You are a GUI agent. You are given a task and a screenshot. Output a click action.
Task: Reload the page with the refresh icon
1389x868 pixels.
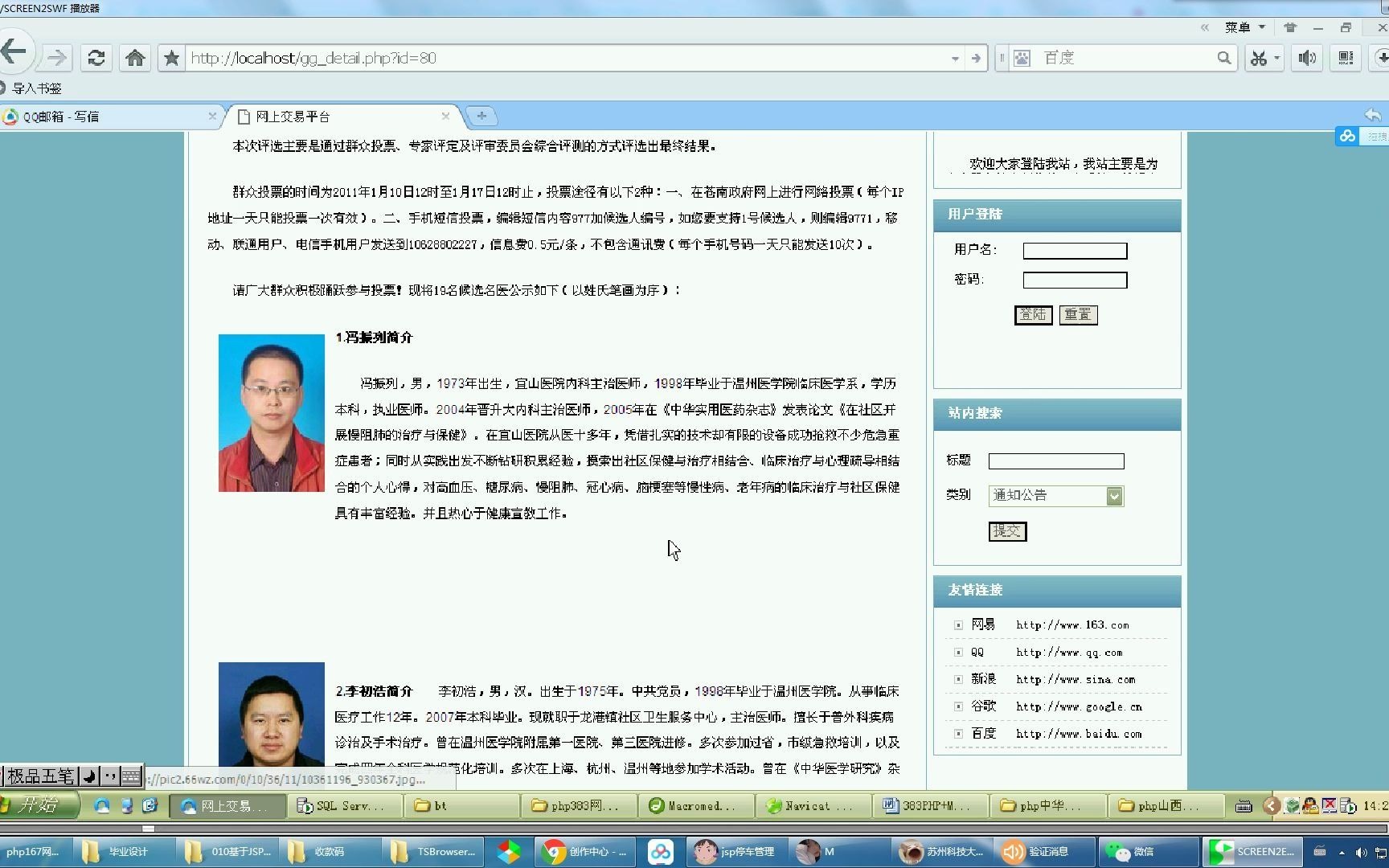coord(96,58)
